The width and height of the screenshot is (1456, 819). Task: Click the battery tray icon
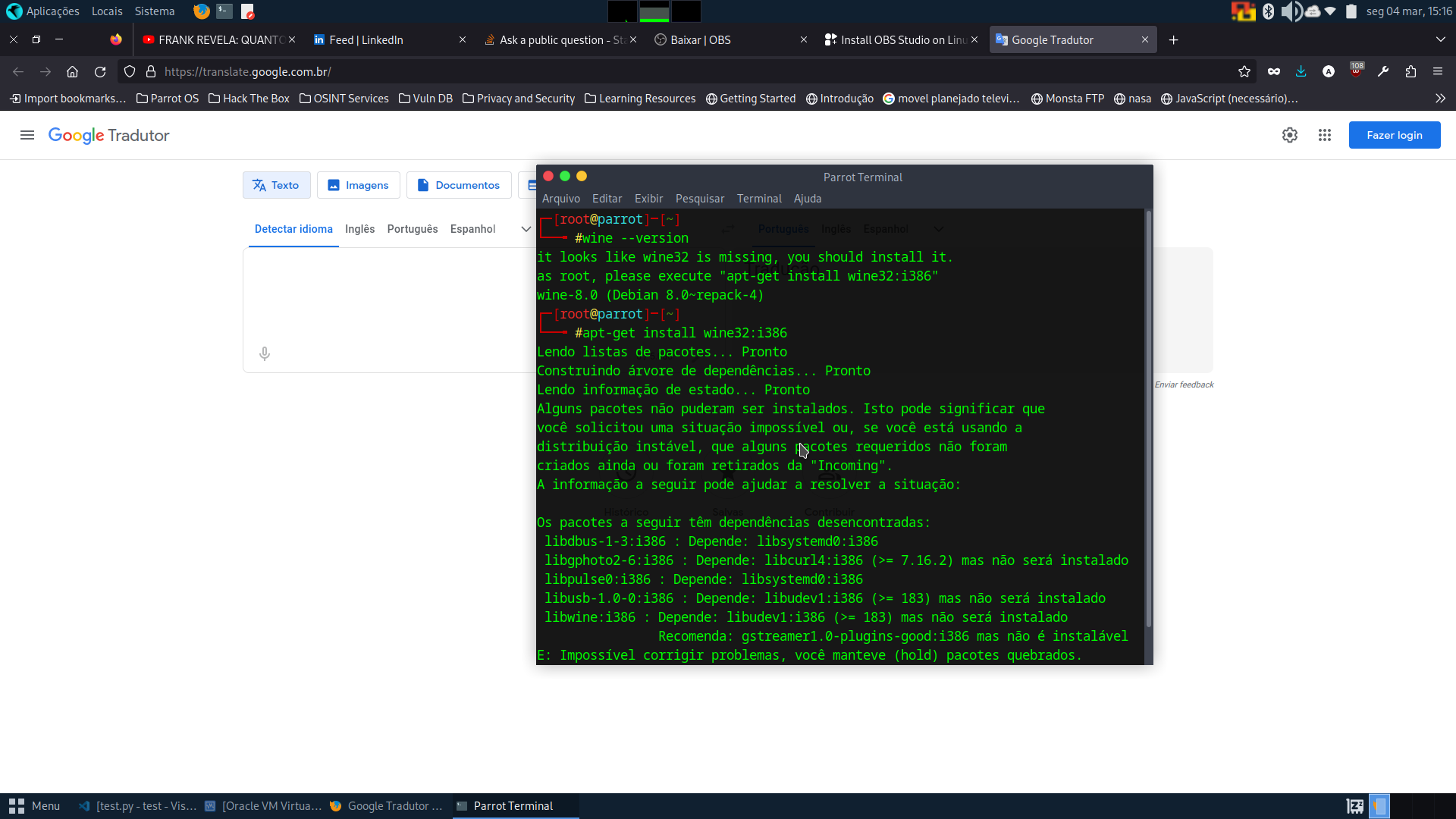(1351, 11)
